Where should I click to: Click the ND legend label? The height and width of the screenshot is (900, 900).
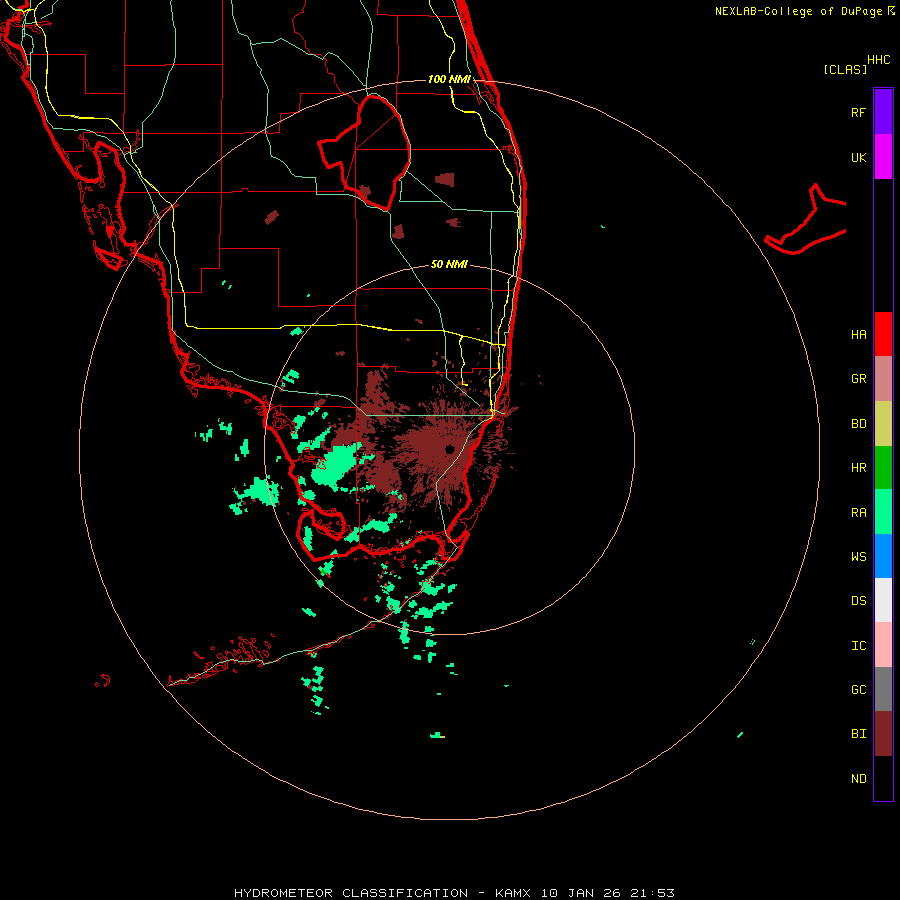pos(858,779)
